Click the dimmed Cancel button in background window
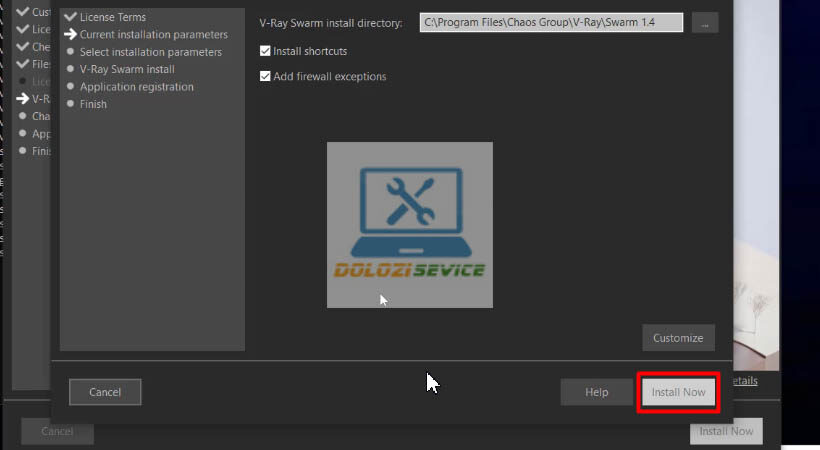 pyautogui.click(x=57, y=431)
